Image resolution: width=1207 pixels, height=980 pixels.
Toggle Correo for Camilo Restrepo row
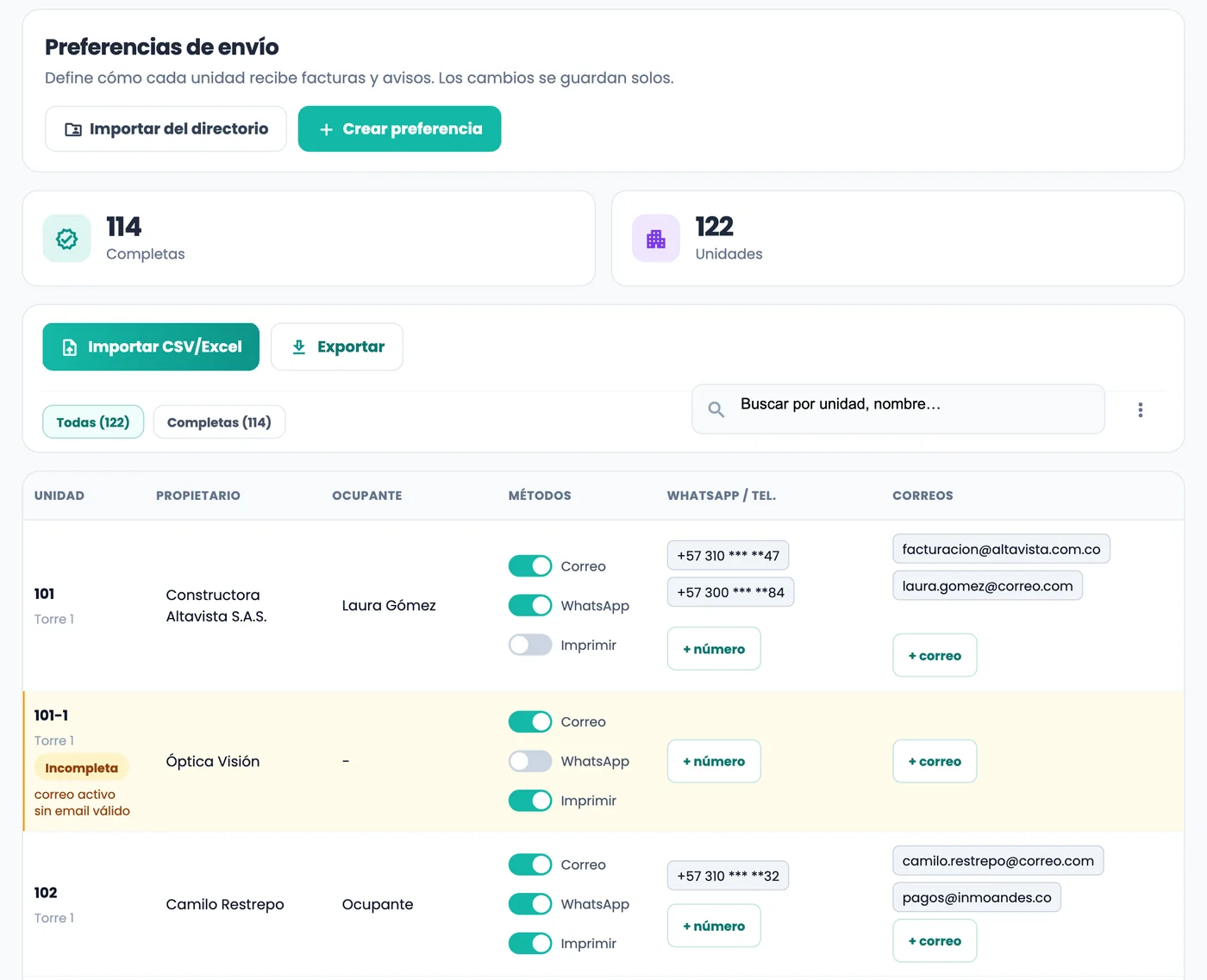pyautogui.click(x=530, y=865)
